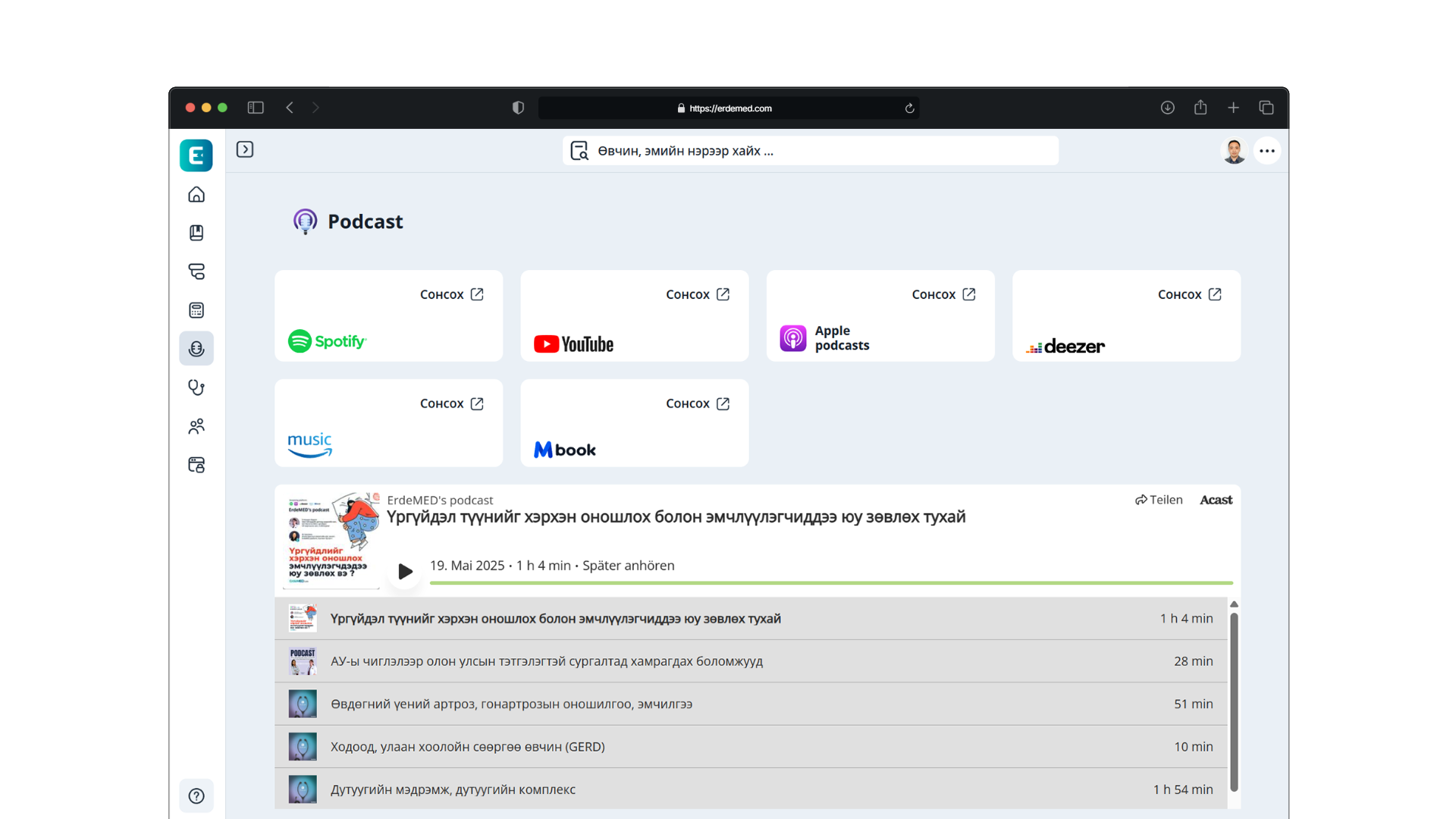Viewport: 1456px width, 819px height.
Task: Select the GERD episode in list
Action: point(751,747)
